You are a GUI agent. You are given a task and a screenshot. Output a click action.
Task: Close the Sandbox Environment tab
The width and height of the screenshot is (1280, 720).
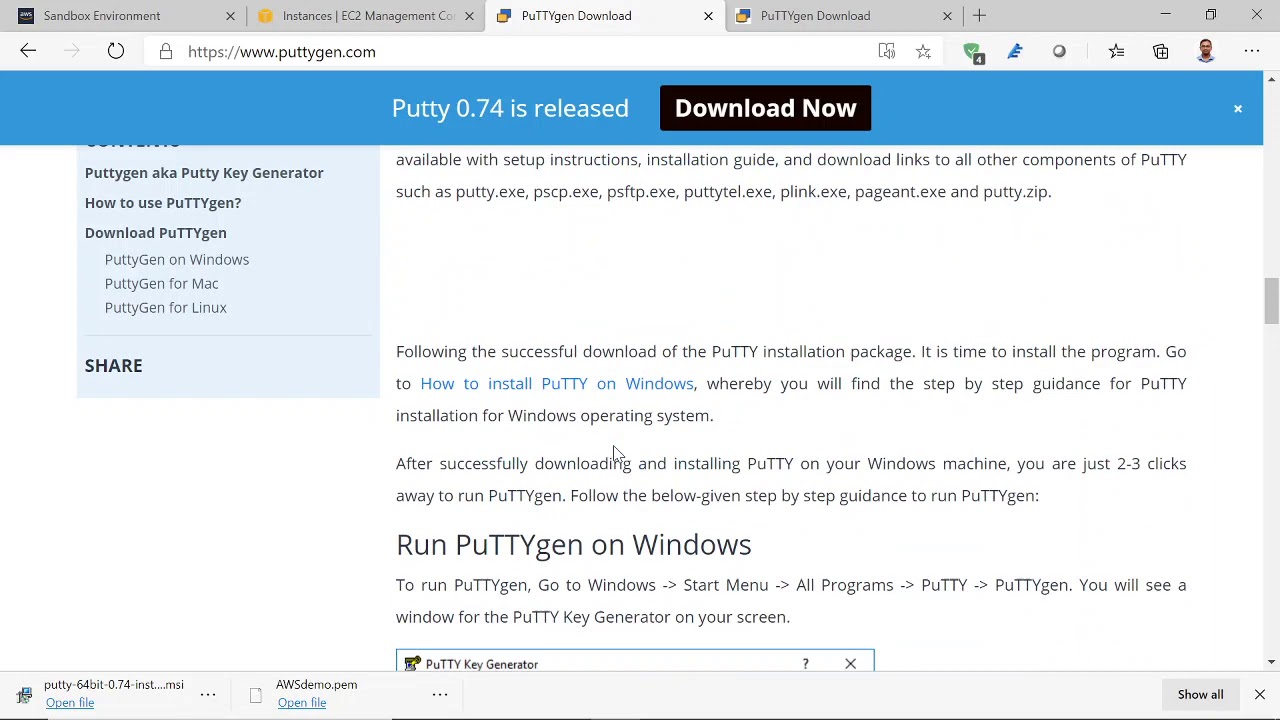[230, 16]
